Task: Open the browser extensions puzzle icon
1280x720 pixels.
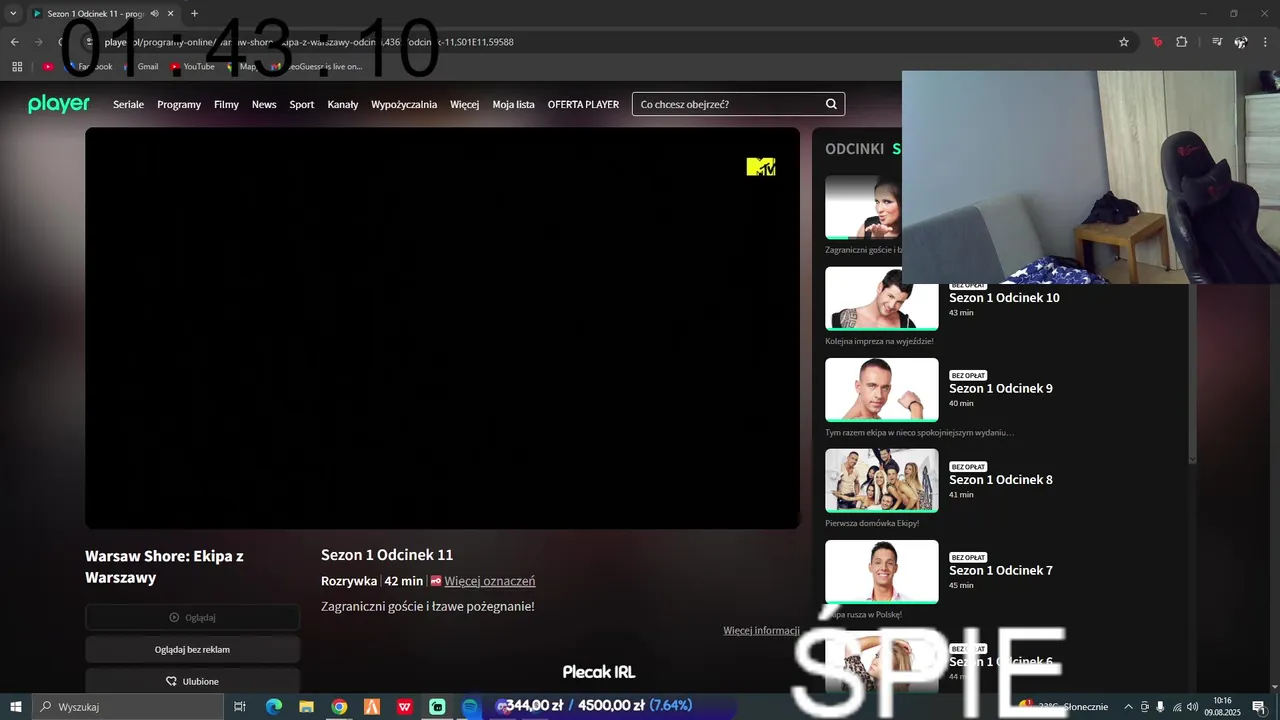Action: click(x=1182, y=42)
